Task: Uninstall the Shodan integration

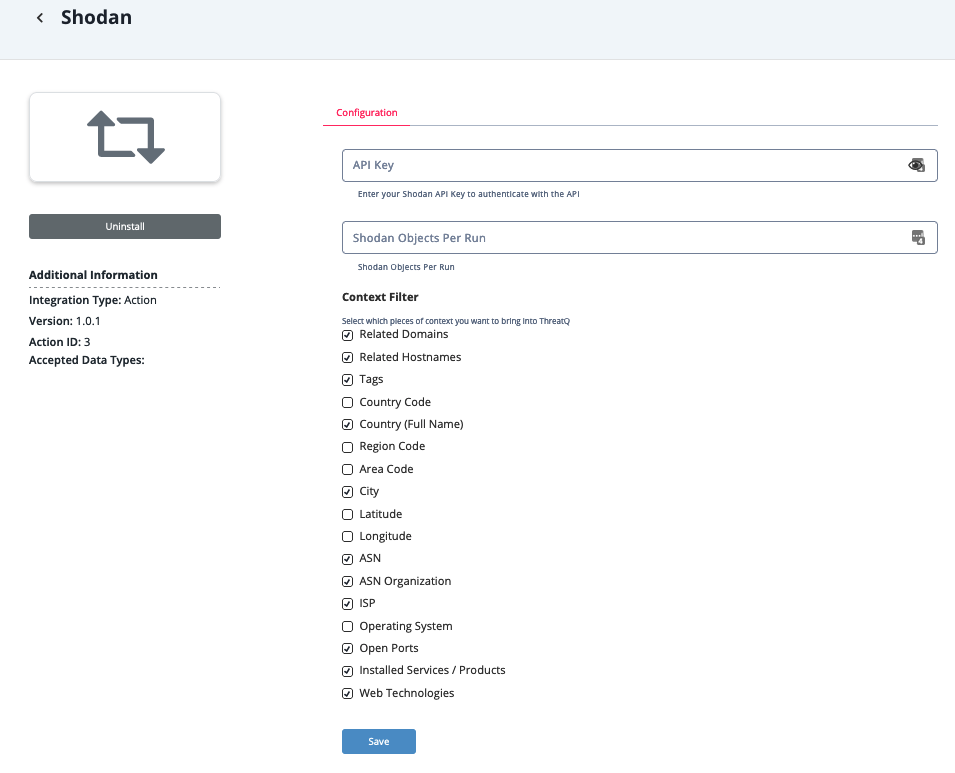Action: click(125, 227)
